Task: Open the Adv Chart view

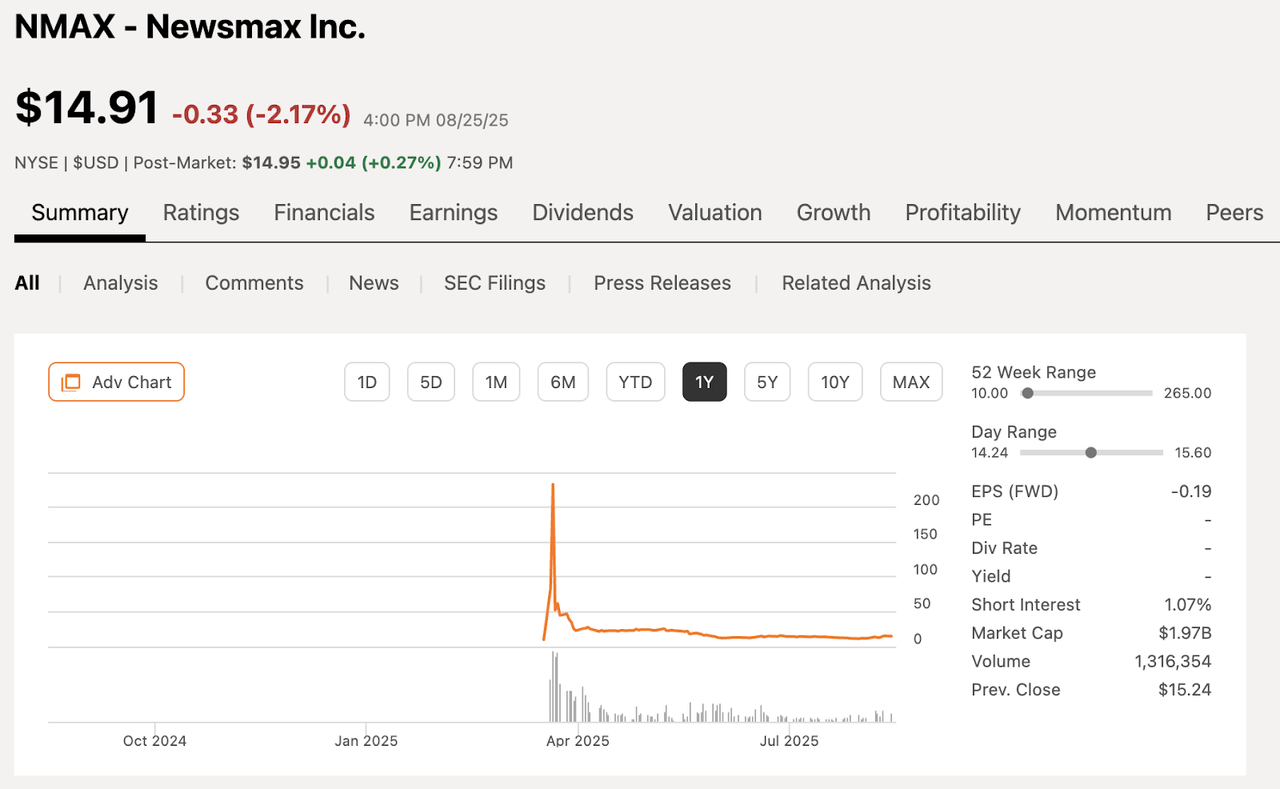Action: tap(116, 382)
